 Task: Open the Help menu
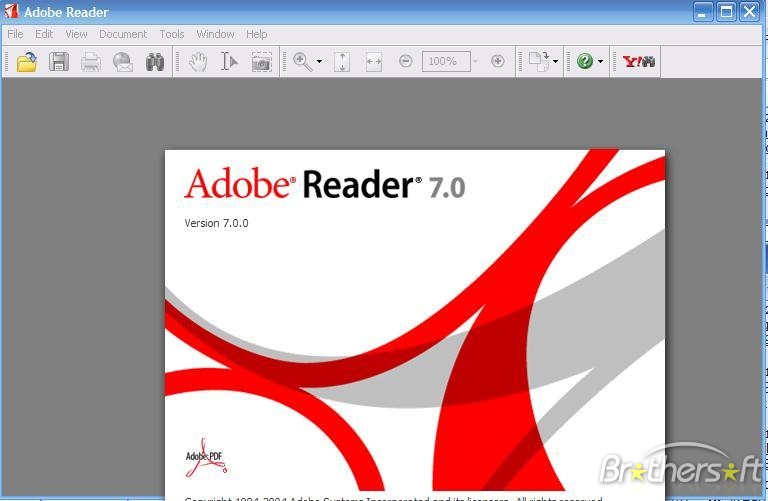tap(257, 34)
